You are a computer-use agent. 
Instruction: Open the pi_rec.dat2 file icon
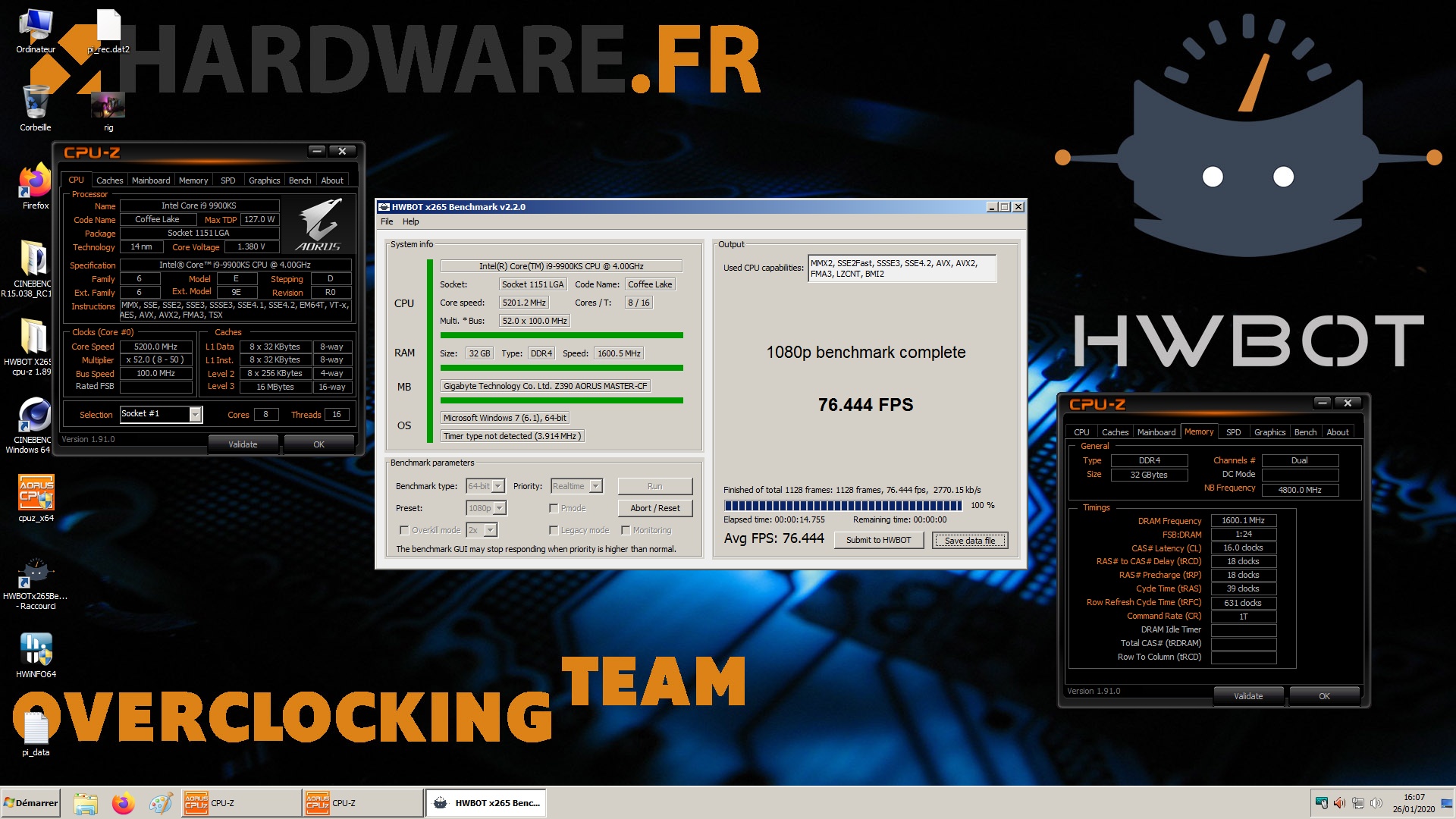108,31
